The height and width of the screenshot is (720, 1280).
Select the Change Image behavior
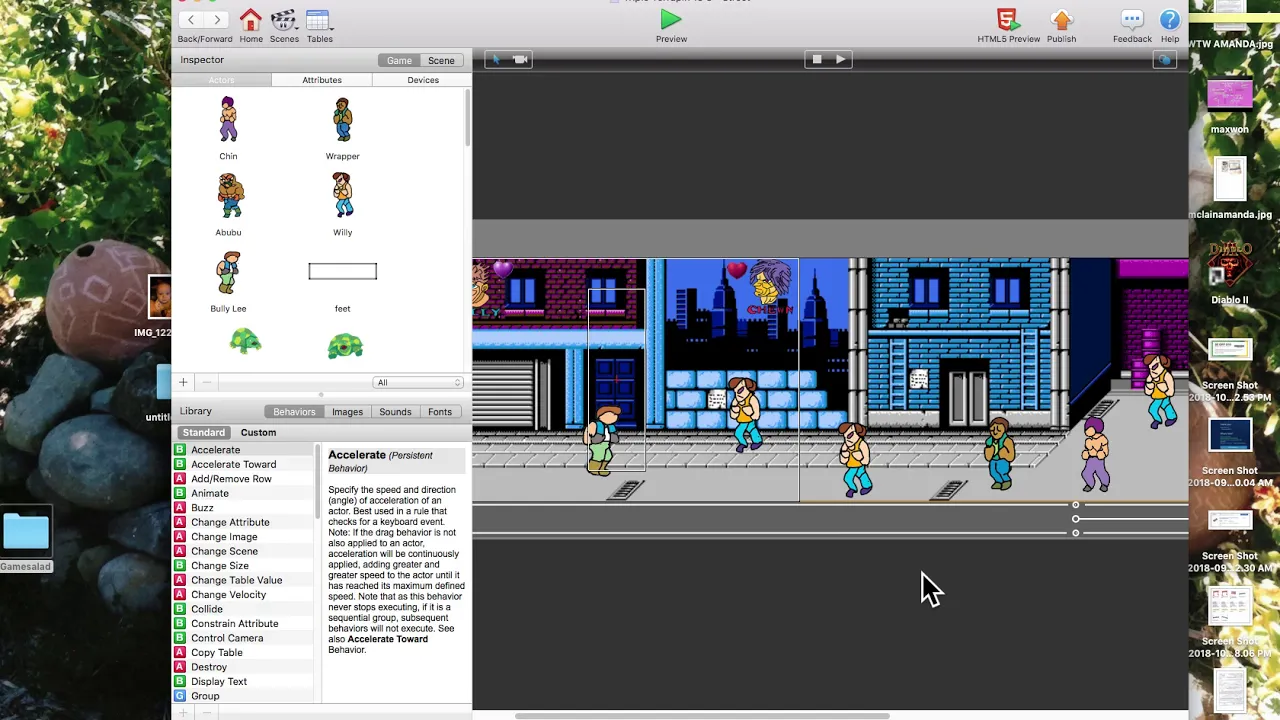[x=244, y=537]
